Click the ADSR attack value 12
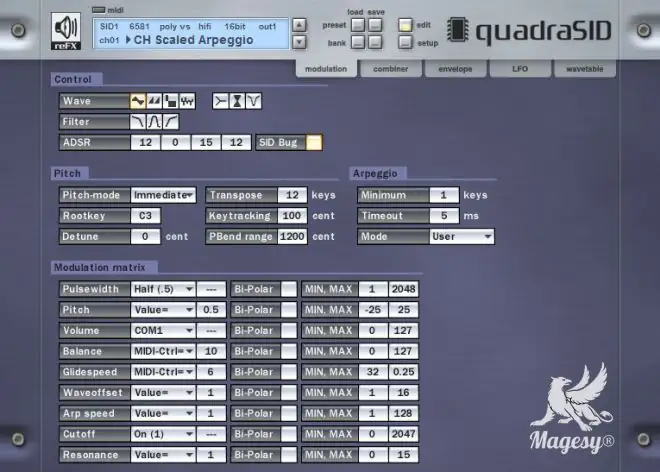This screenshot has width=660, height=472. [146, 142]
